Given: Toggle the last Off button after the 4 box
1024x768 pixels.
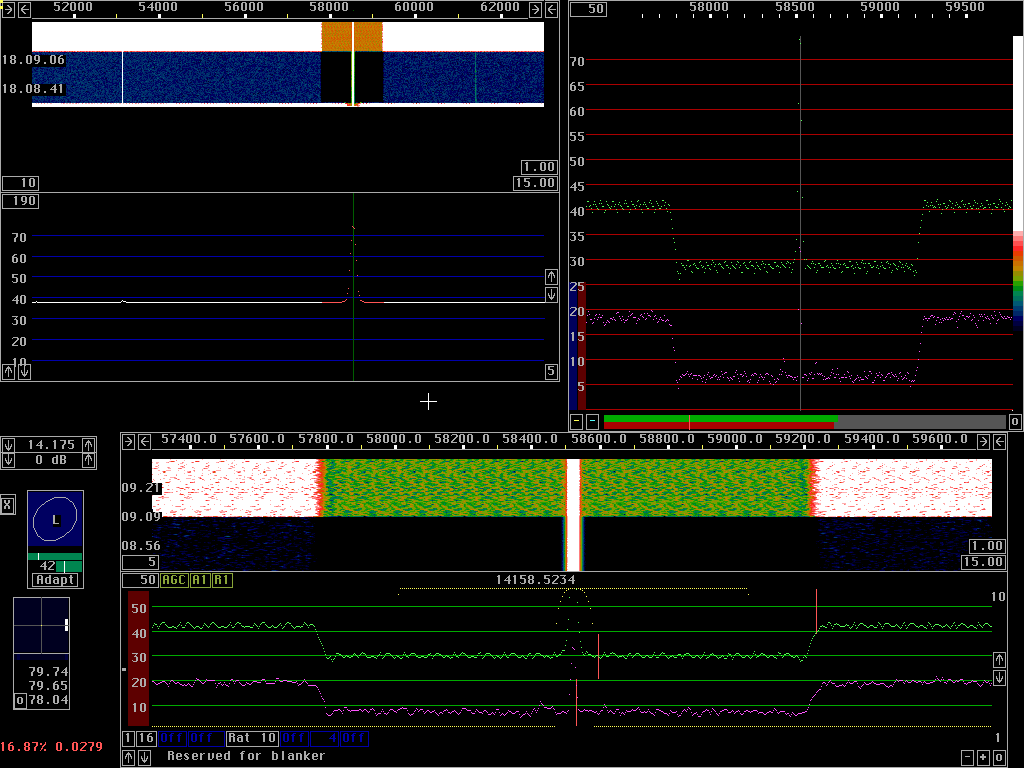Looking at the screenshot, I should click(x=354, y=739).
